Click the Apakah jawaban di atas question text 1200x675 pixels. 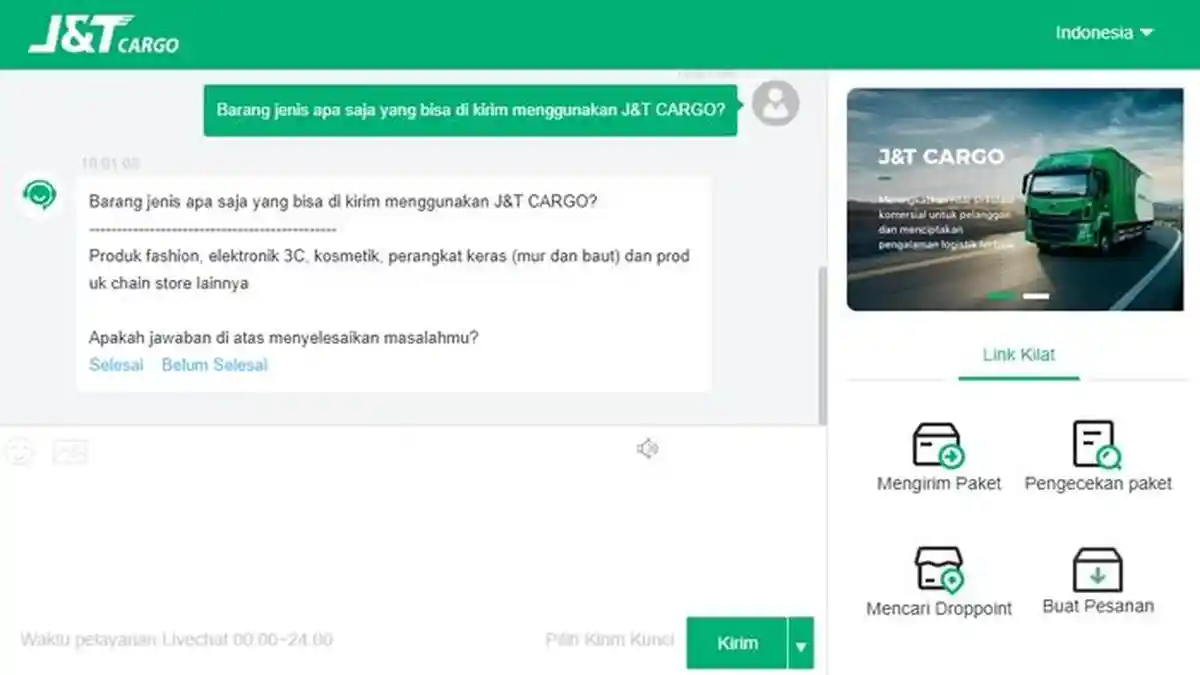tap(284, 338)
